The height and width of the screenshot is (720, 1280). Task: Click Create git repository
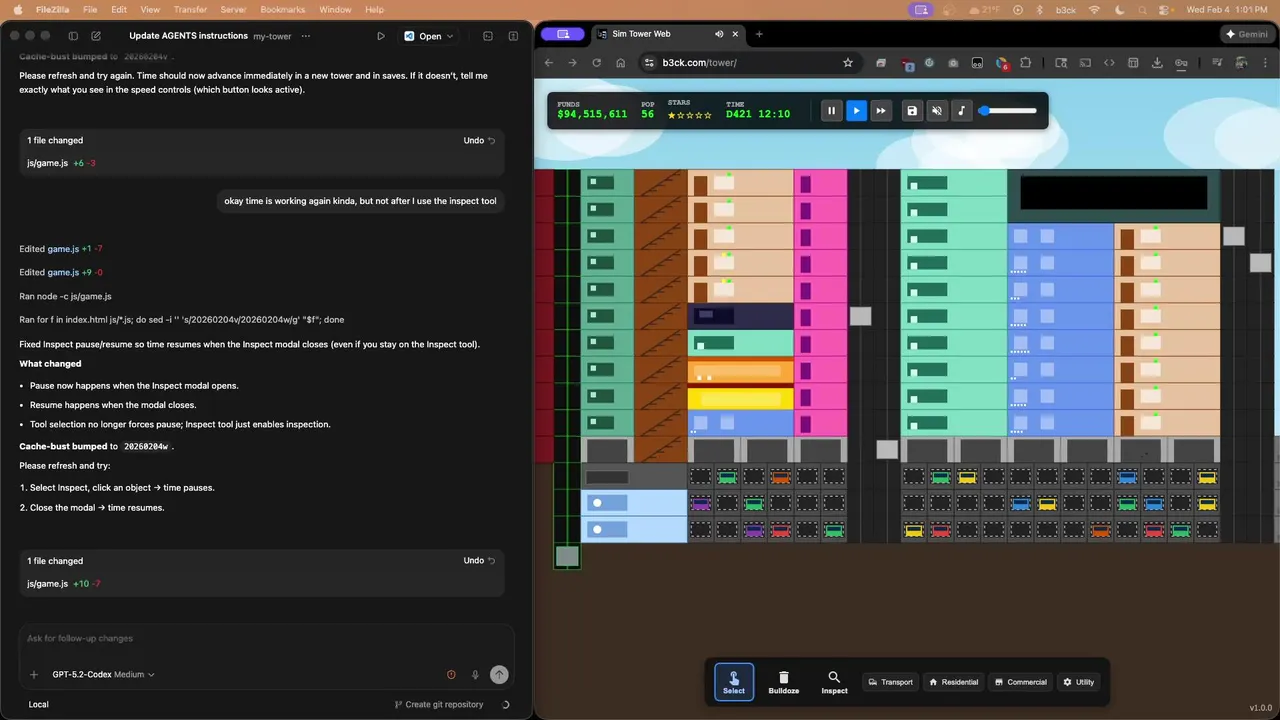pos(438,705)
